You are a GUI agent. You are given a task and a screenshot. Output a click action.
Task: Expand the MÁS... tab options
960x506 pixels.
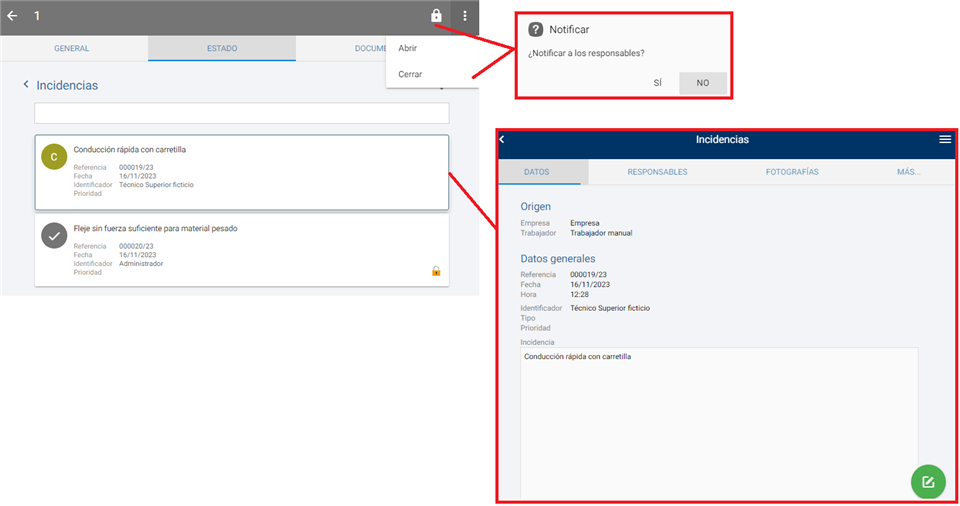pos(908,172)
